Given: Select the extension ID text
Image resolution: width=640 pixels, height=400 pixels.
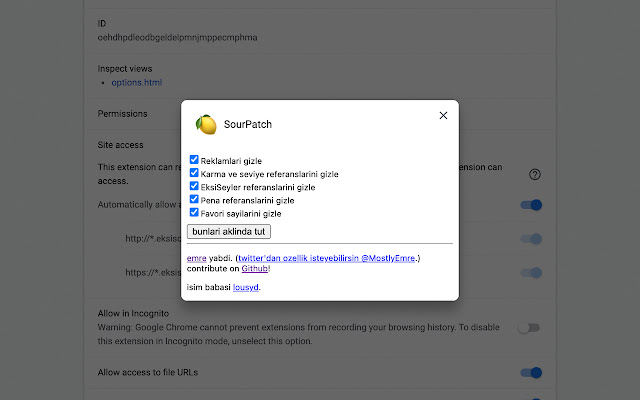Looking at the screenshot, I should [x=178, y=38].
